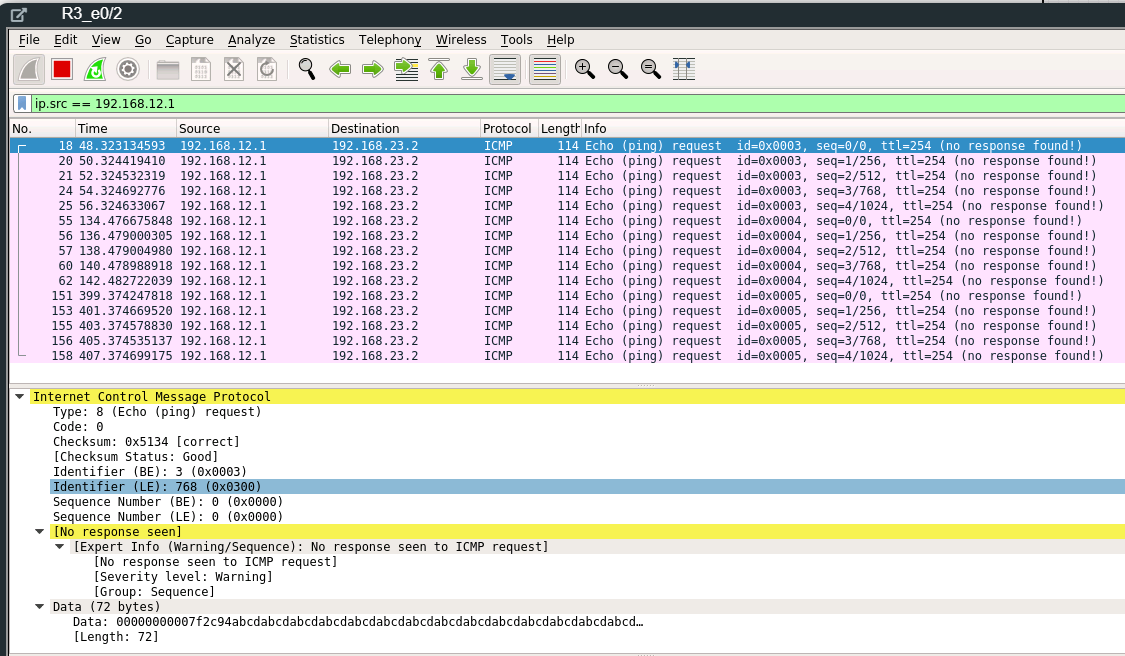Go to the last packet
Screen dimensions: 1125x656
(x=470, y=69)
